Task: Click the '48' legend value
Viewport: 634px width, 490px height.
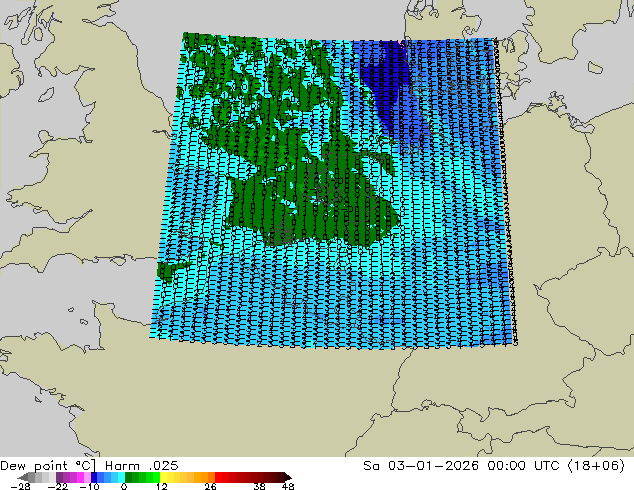Action: coord(288,486)
